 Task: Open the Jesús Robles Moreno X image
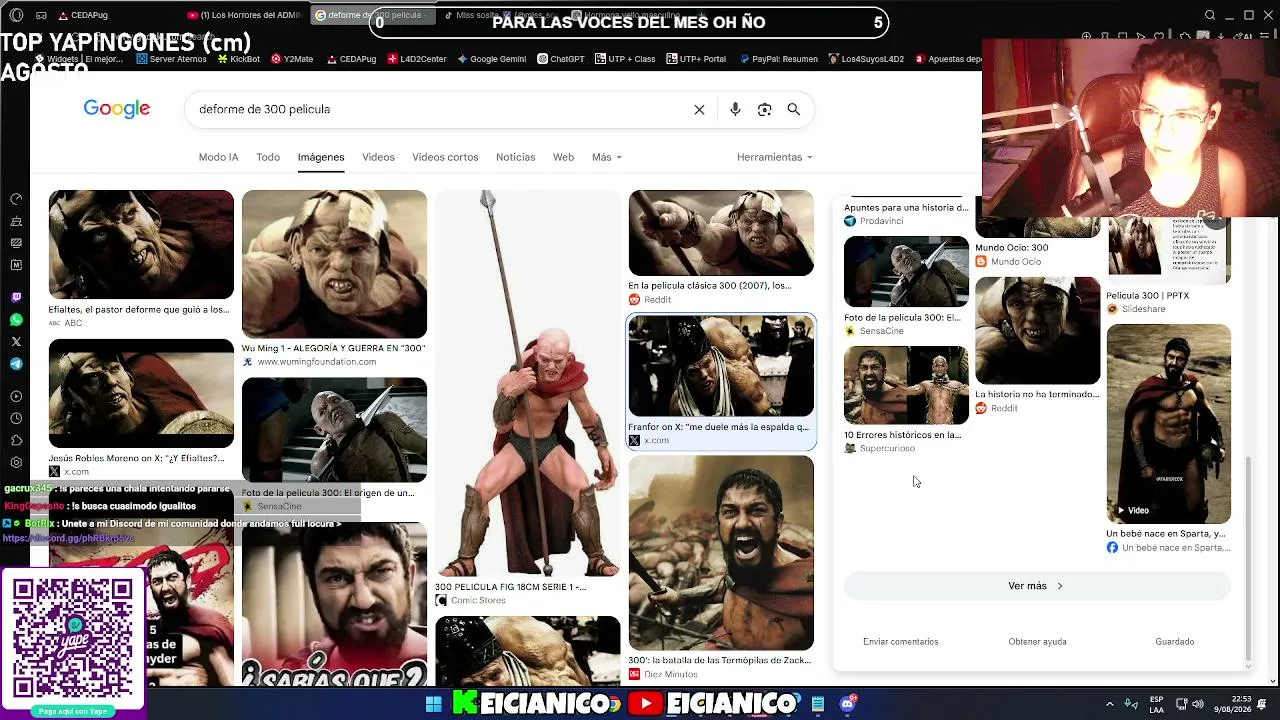click(x=141, y=393)
